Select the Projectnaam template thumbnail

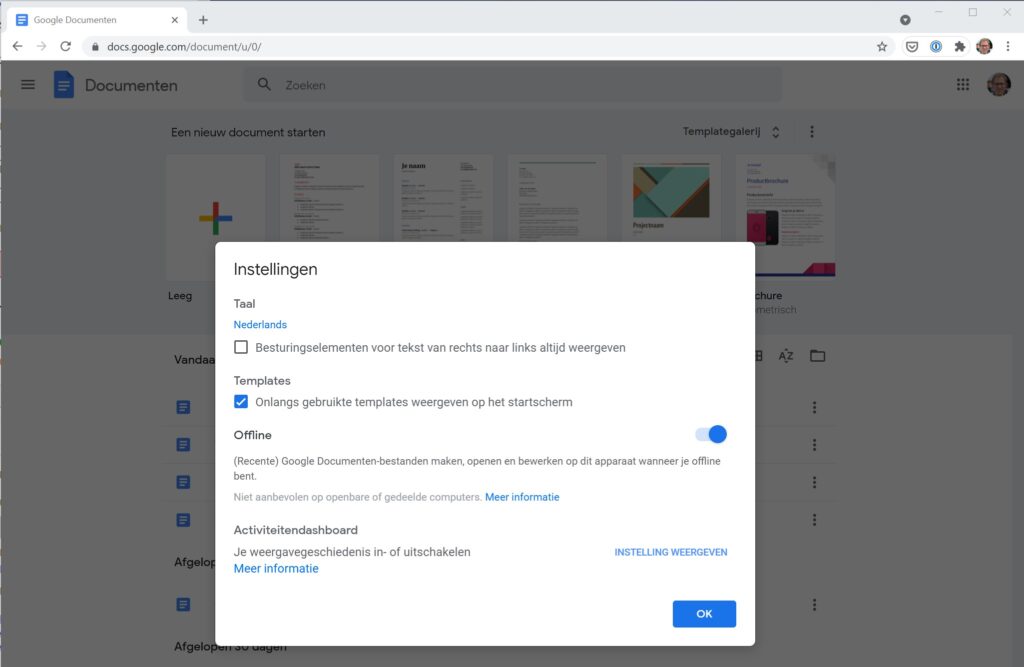(671, 198)
